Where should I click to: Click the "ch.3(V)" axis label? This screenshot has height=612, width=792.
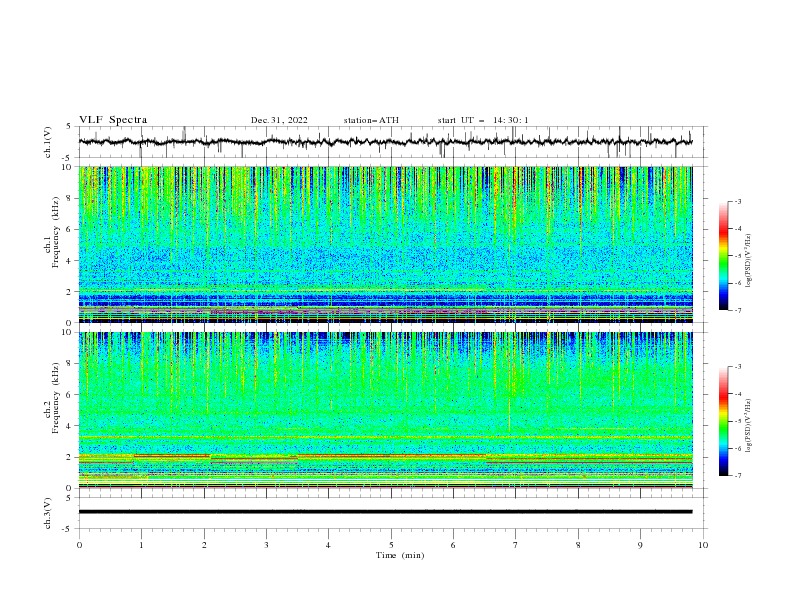tap(48, 513)
